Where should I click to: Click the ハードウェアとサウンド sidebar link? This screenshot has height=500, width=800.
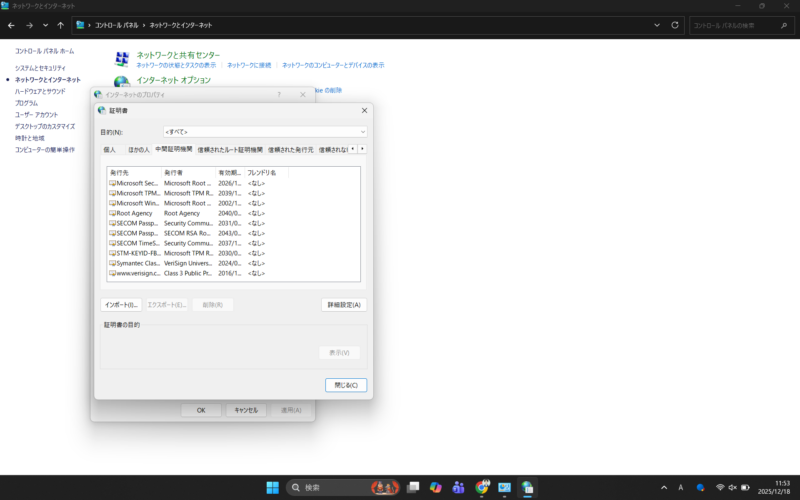(40, 91)
